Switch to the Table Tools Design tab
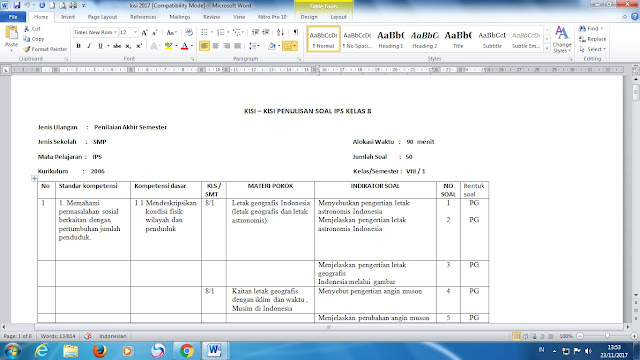Screen dimensions: 640x360 pyautogui.click(x=309, y=17)
